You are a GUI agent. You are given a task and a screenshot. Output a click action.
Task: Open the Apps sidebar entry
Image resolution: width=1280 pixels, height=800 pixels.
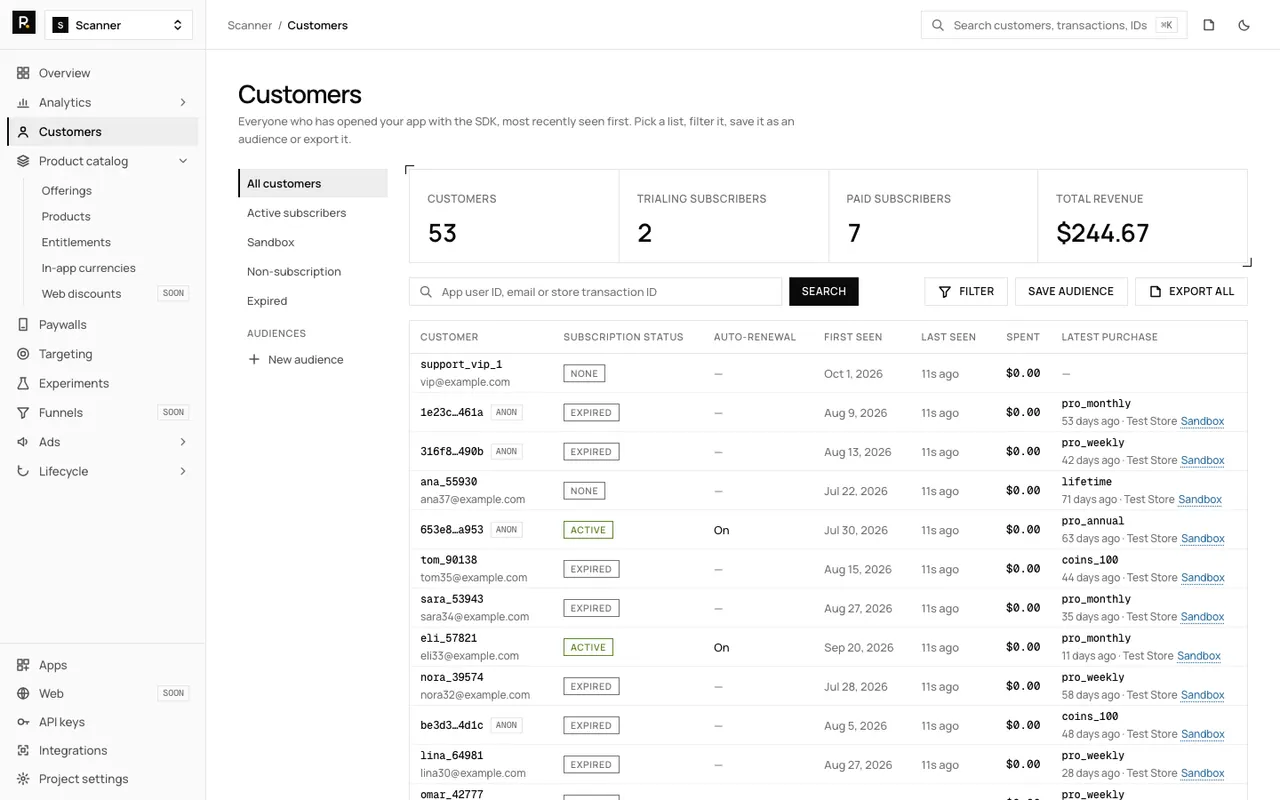pos(102,665)
